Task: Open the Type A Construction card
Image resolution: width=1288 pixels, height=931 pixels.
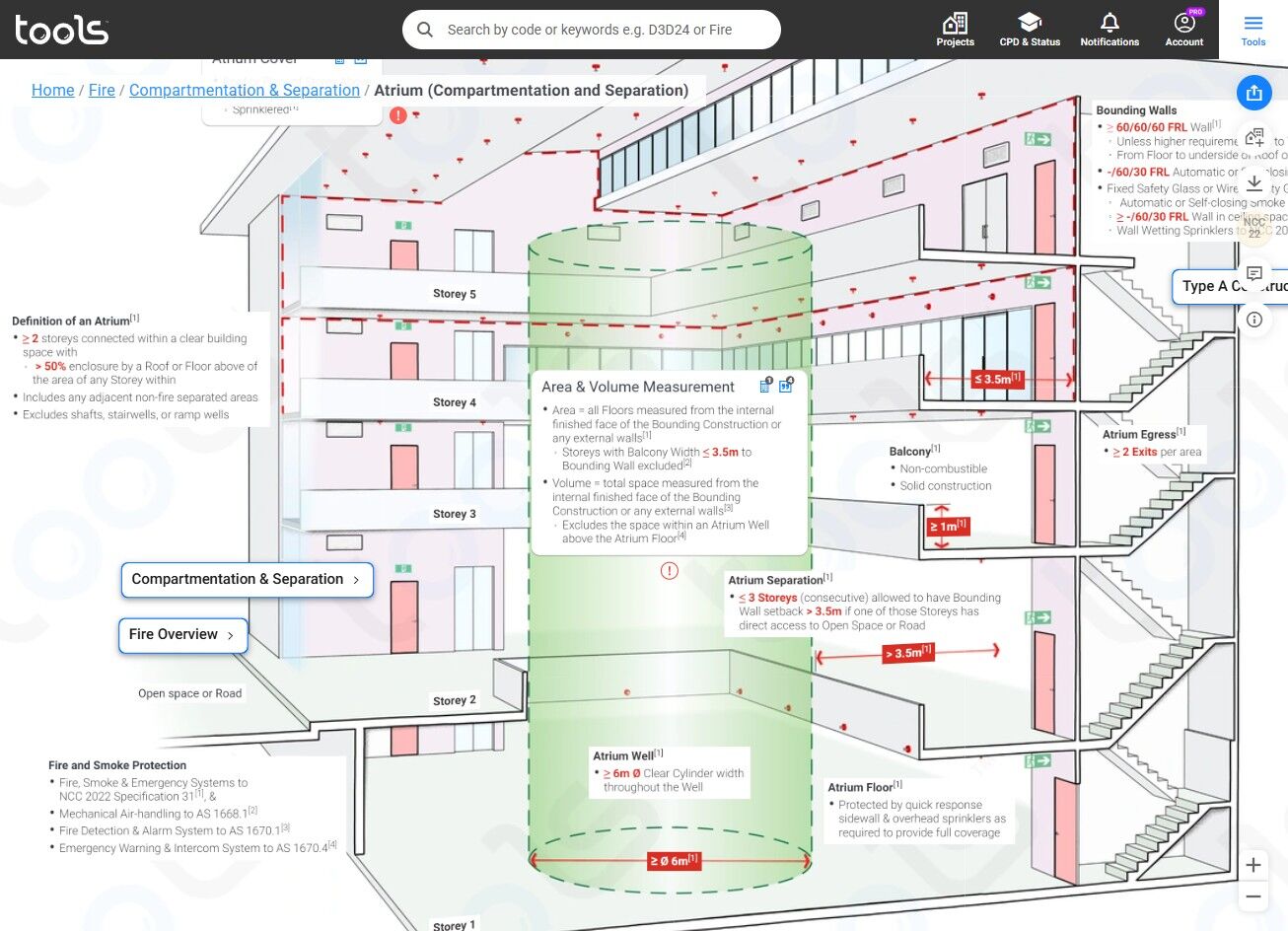Action: [1230, 286]
